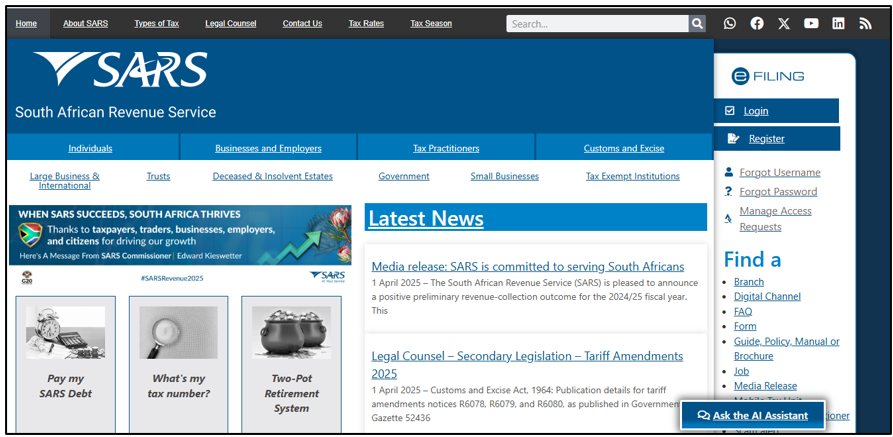Open the Latest News heading link
Viewport: 893px width, 437px height.
pos(426,218)
